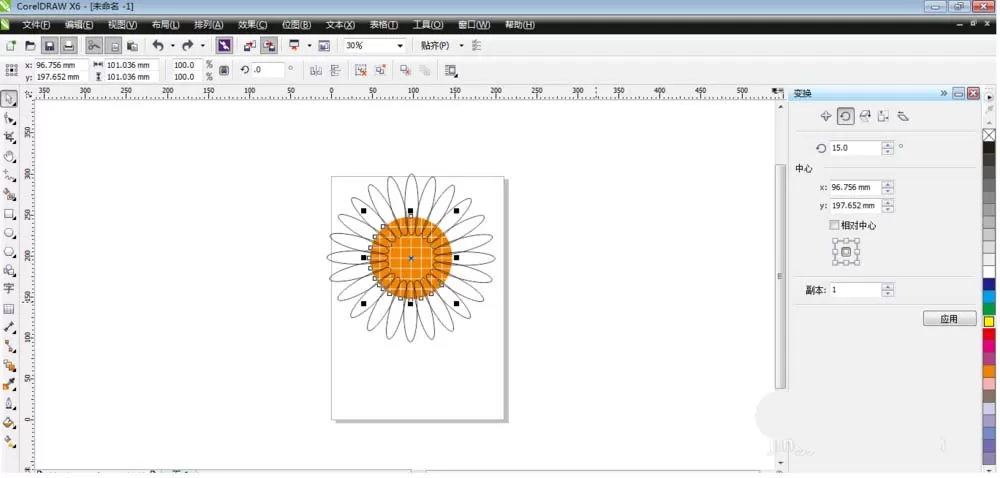Select the Position icon in transform docker

coord(826,116)
